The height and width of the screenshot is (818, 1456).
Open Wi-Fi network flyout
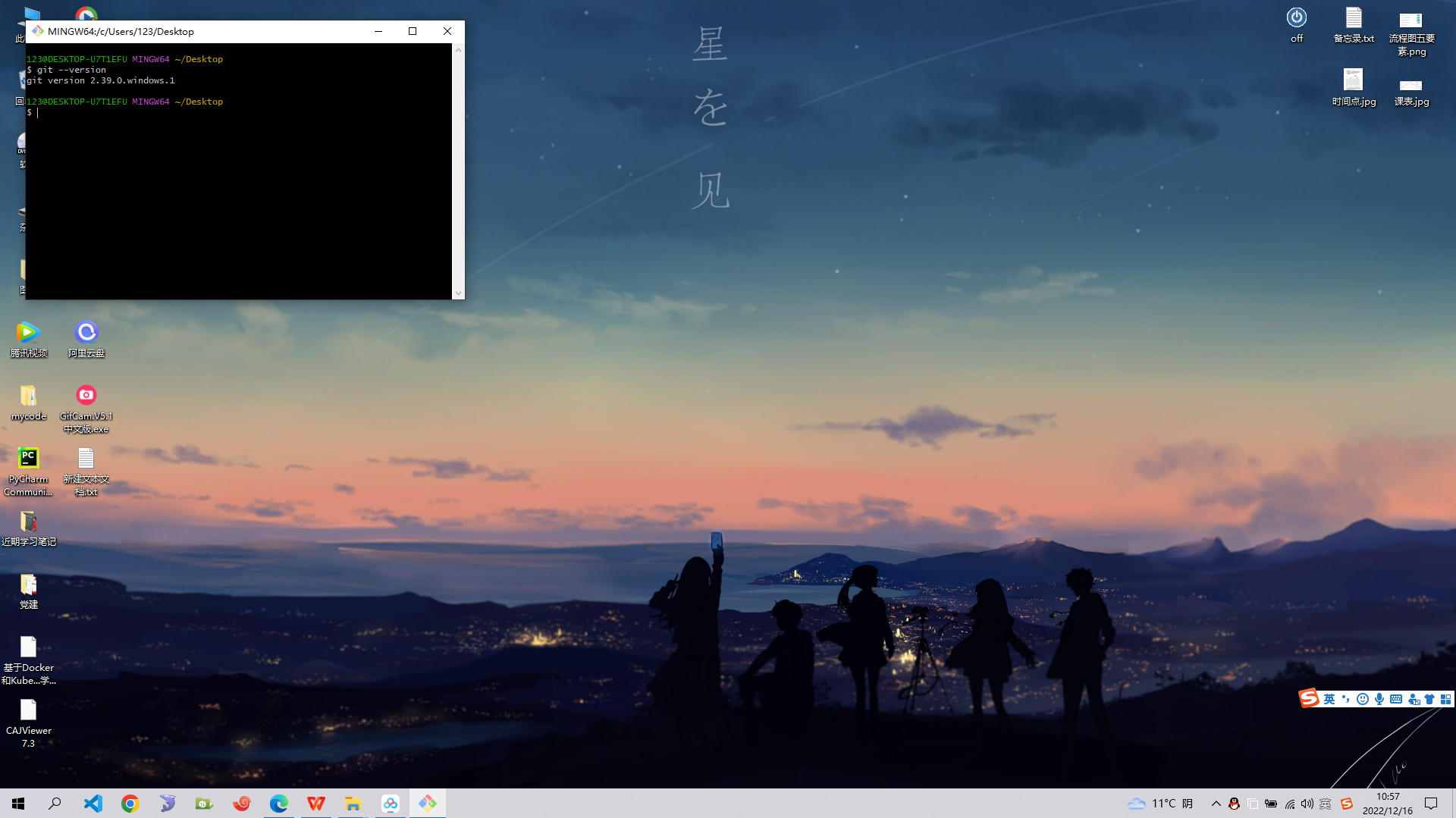[x=1289, y=804]
